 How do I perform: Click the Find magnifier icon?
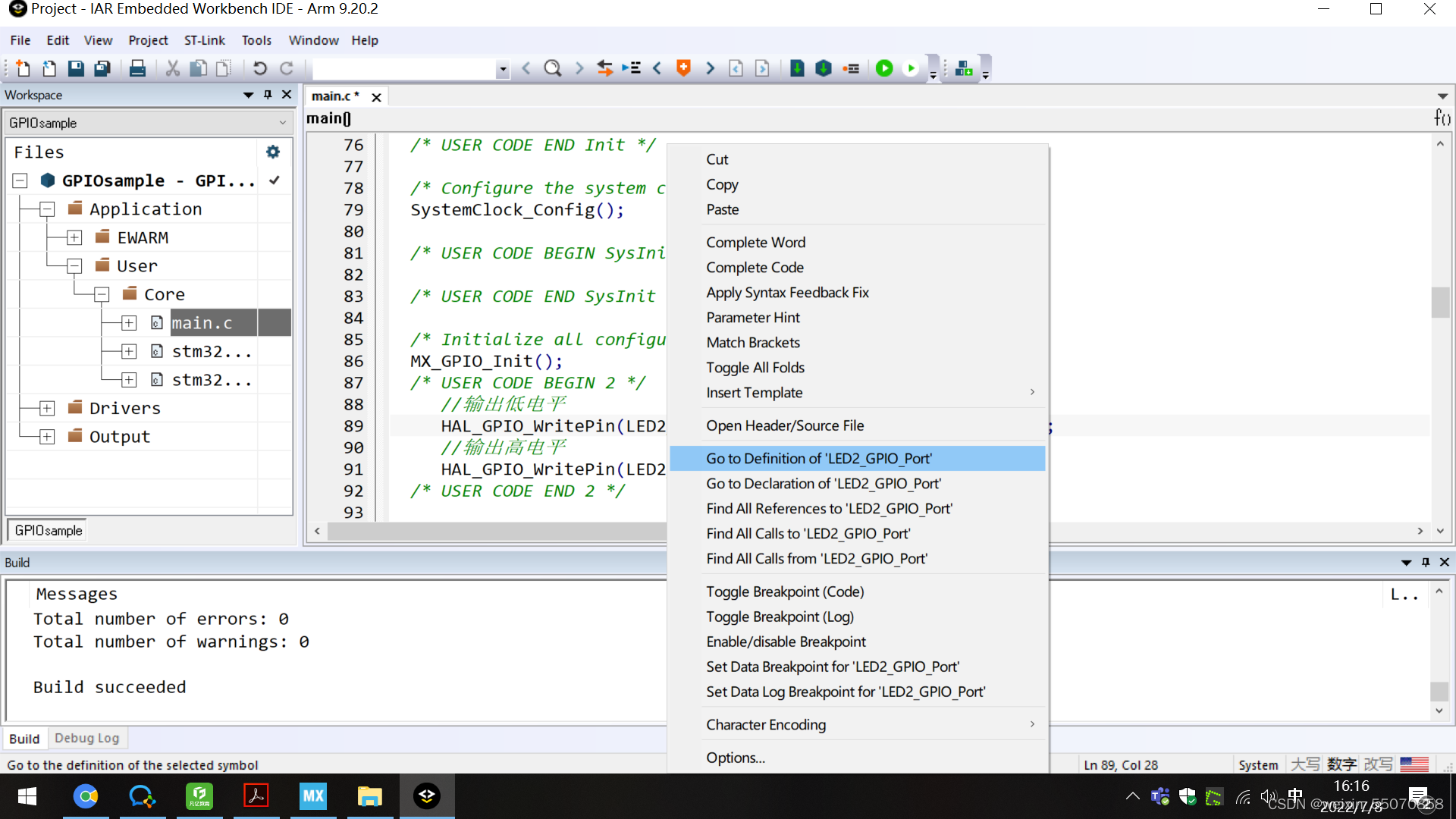click(553, 69)
